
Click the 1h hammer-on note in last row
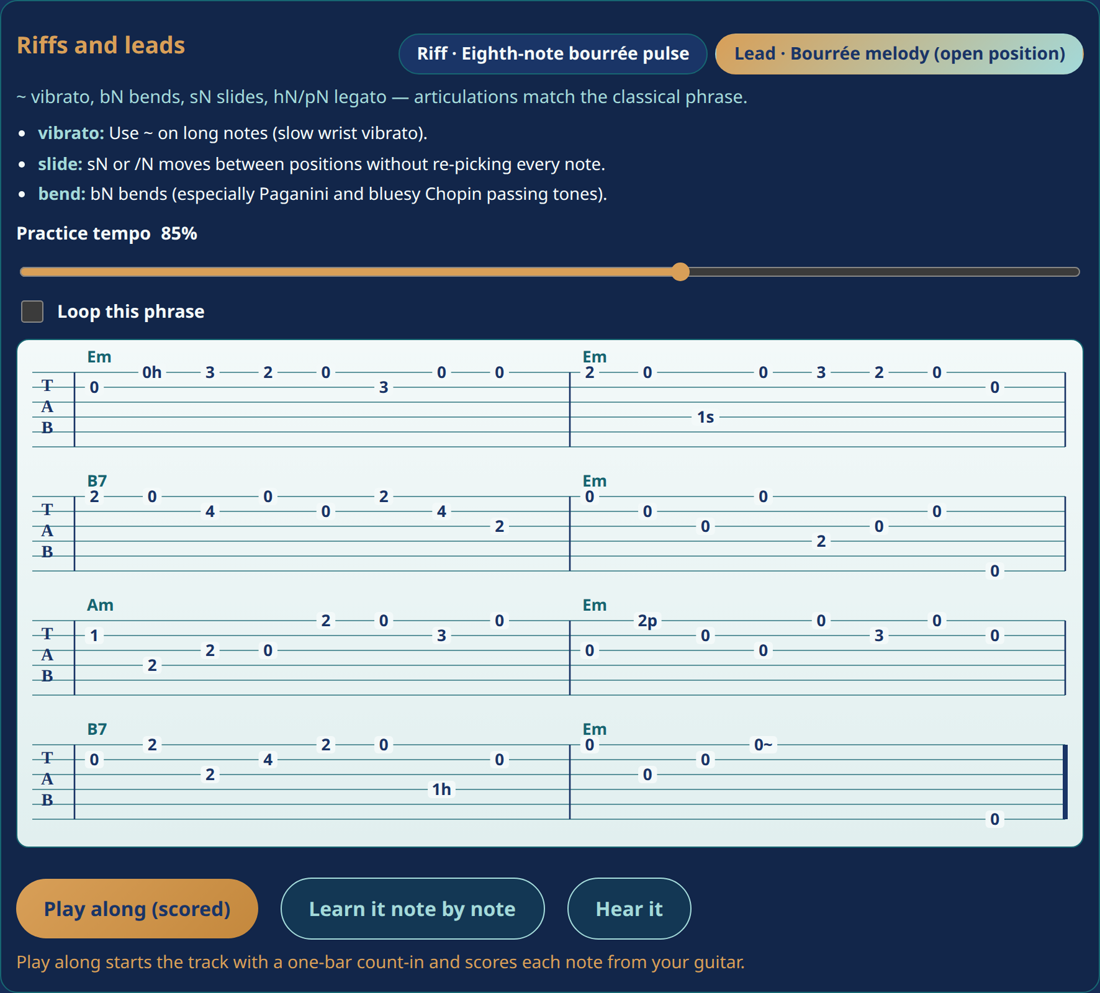(441, 789)
